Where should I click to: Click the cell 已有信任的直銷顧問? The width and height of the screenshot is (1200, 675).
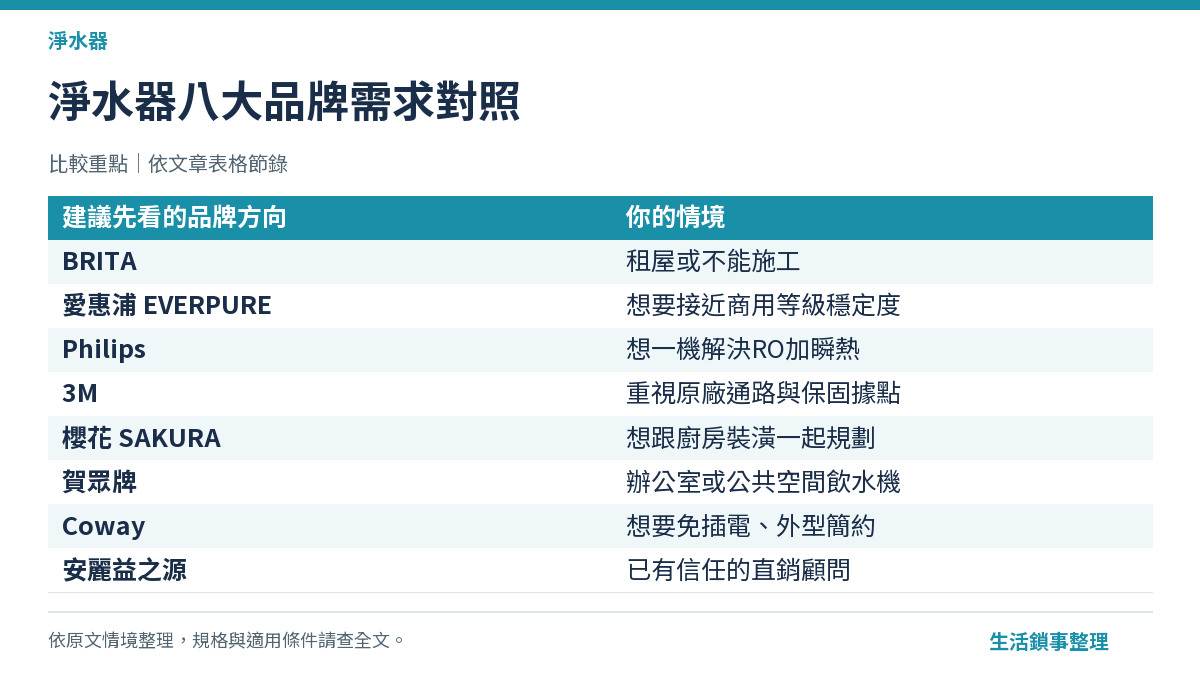(738, 570)
